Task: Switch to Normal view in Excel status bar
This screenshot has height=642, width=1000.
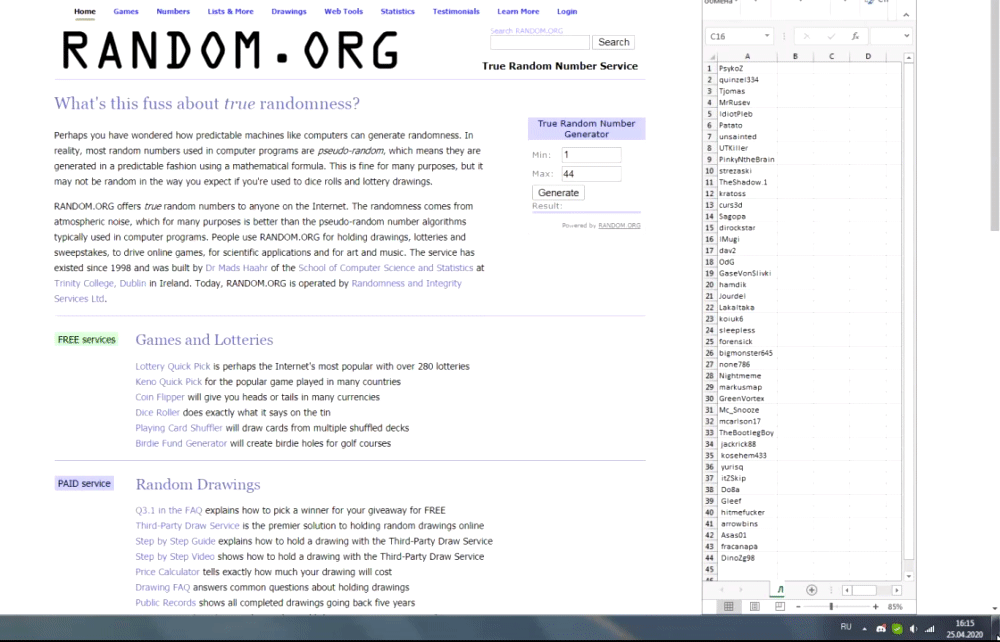Action: 728,607
